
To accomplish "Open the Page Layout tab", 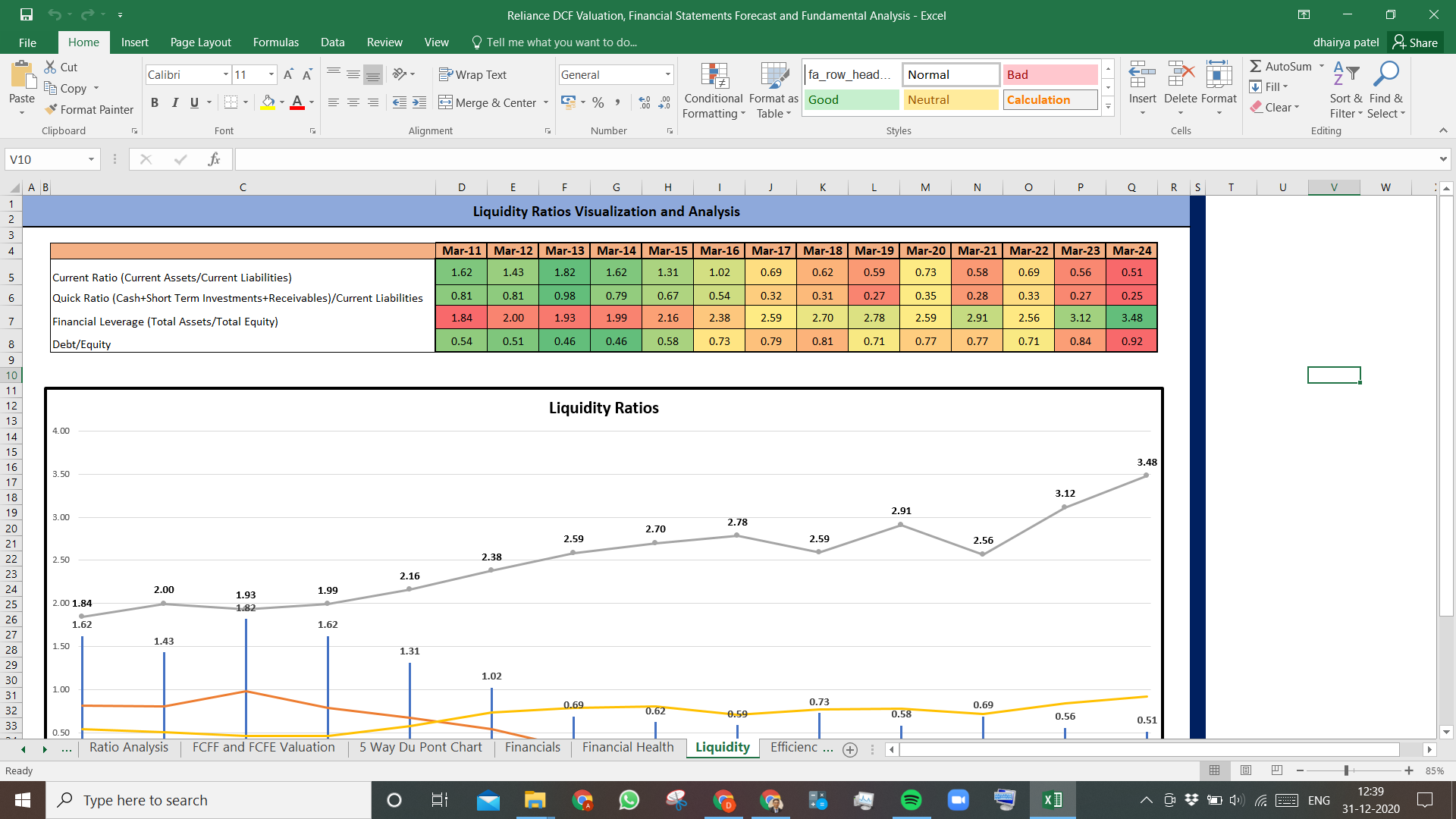I will 200,42.
